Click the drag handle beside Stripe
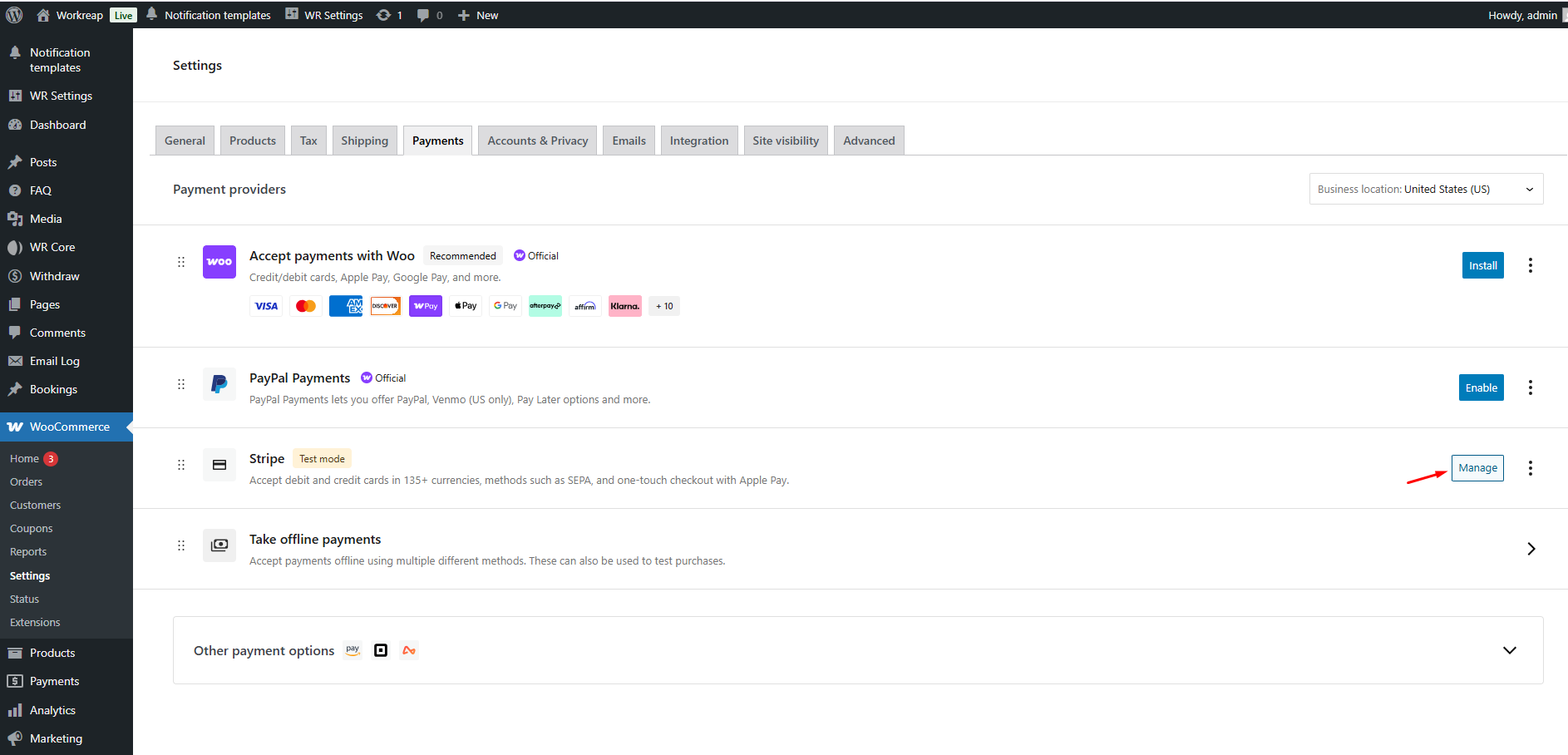Image resolution: width=1568 pixels, height=755 pixels. tap(181, 465)
